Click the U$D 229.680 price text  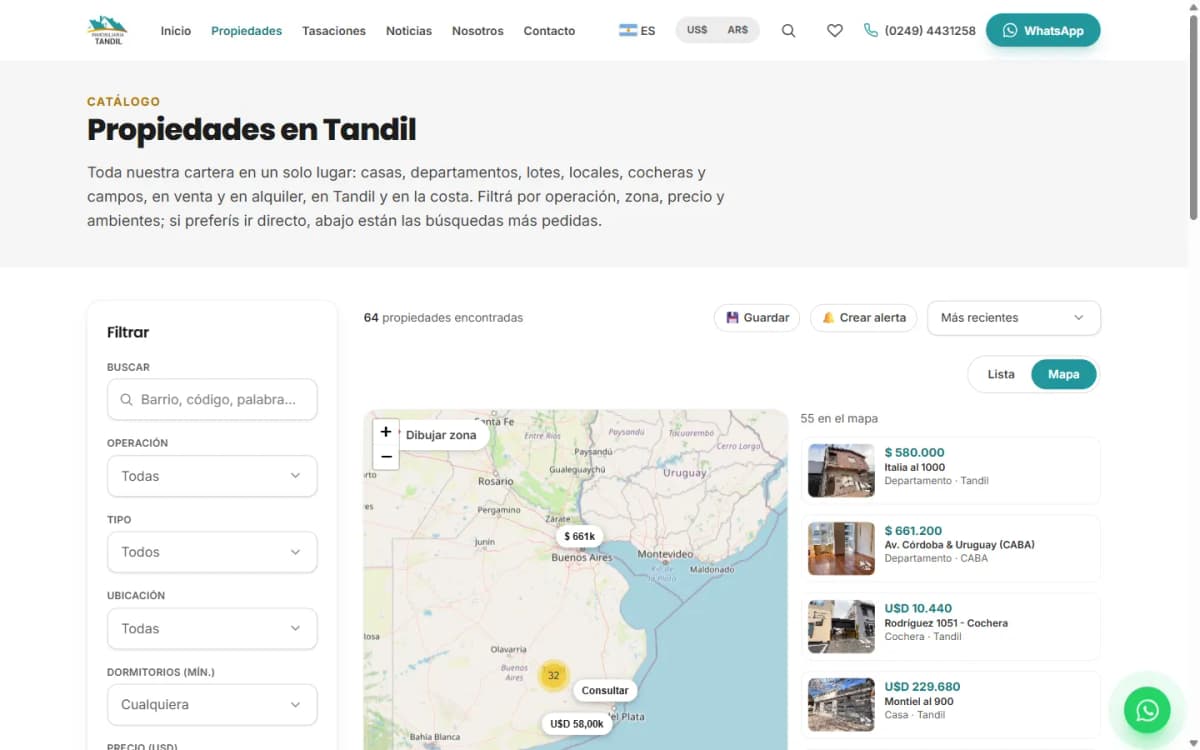[922, 687]
